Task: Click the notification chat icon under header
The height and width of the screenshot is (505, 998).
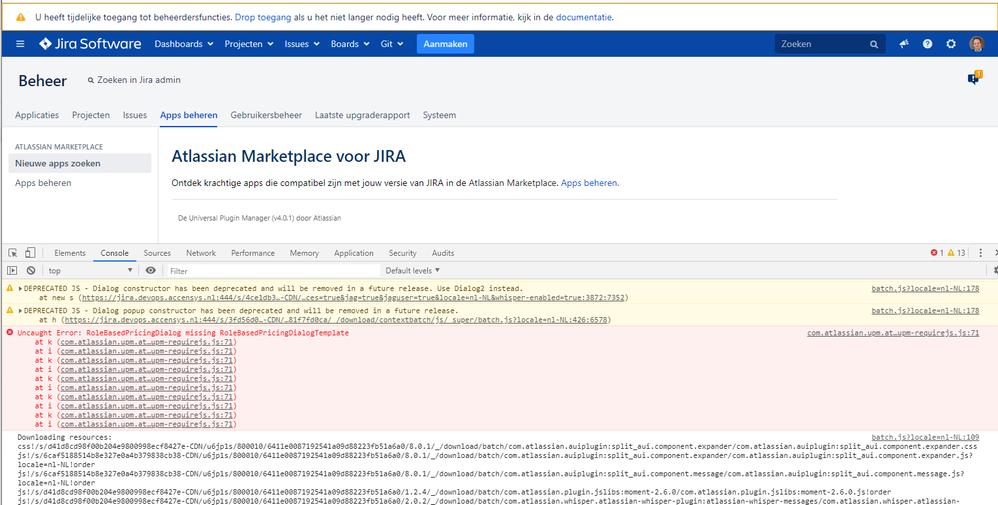Action: tap(974, 78)
